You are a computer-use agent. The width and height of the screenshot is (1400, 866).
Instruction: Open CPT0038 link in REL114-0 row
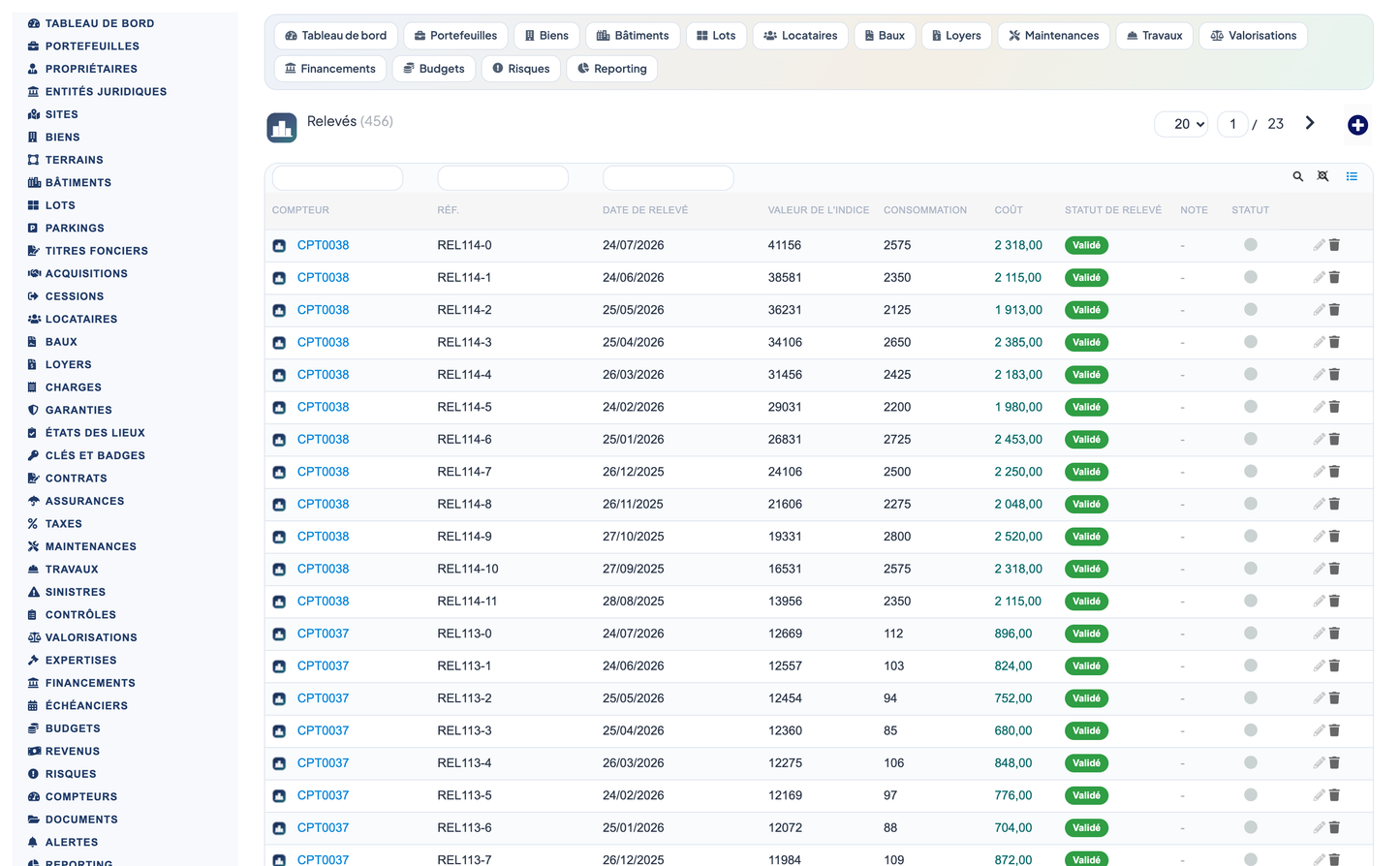coord(323,245)
